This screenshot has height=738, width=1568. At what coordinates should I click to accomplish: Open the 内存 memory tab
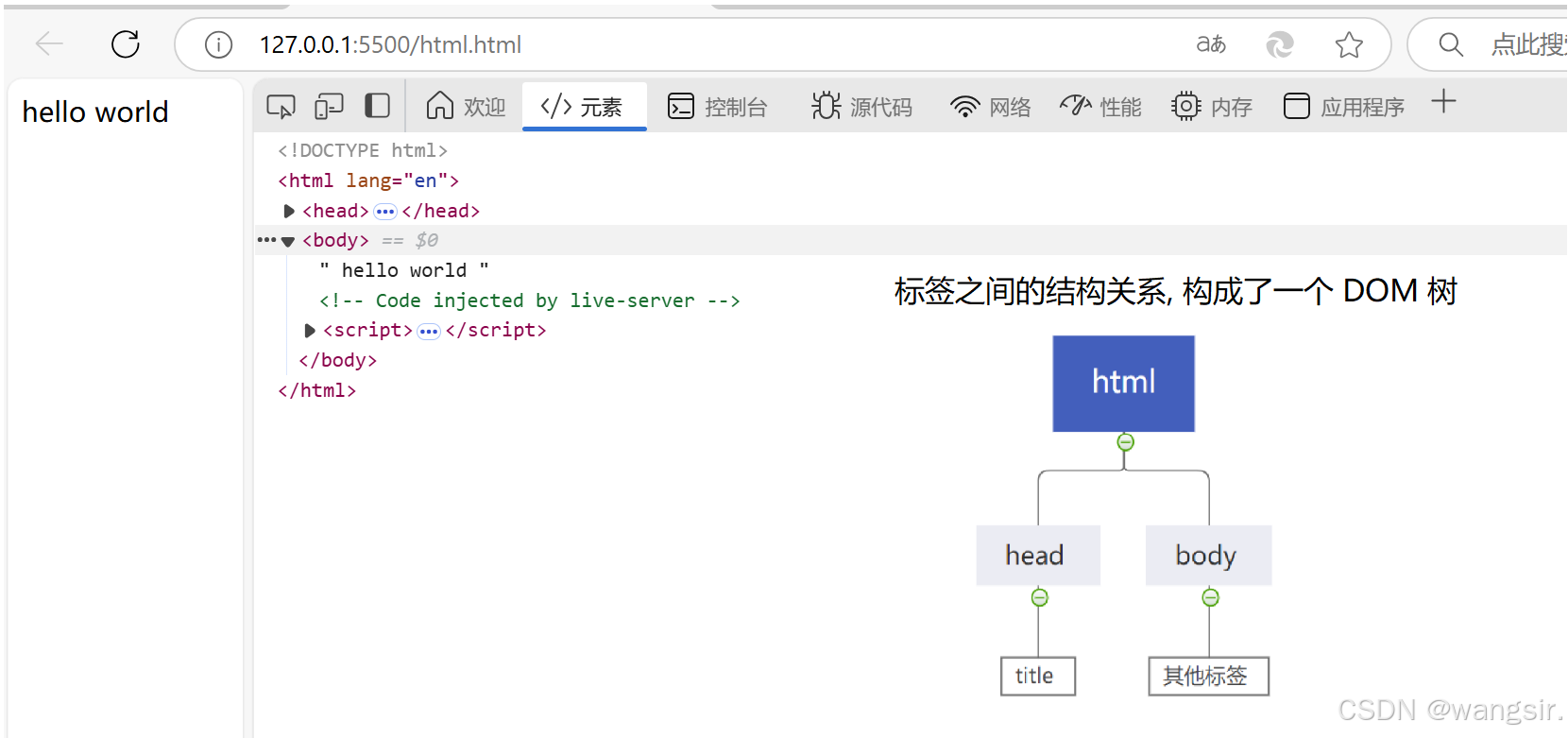click(1212, 107)
